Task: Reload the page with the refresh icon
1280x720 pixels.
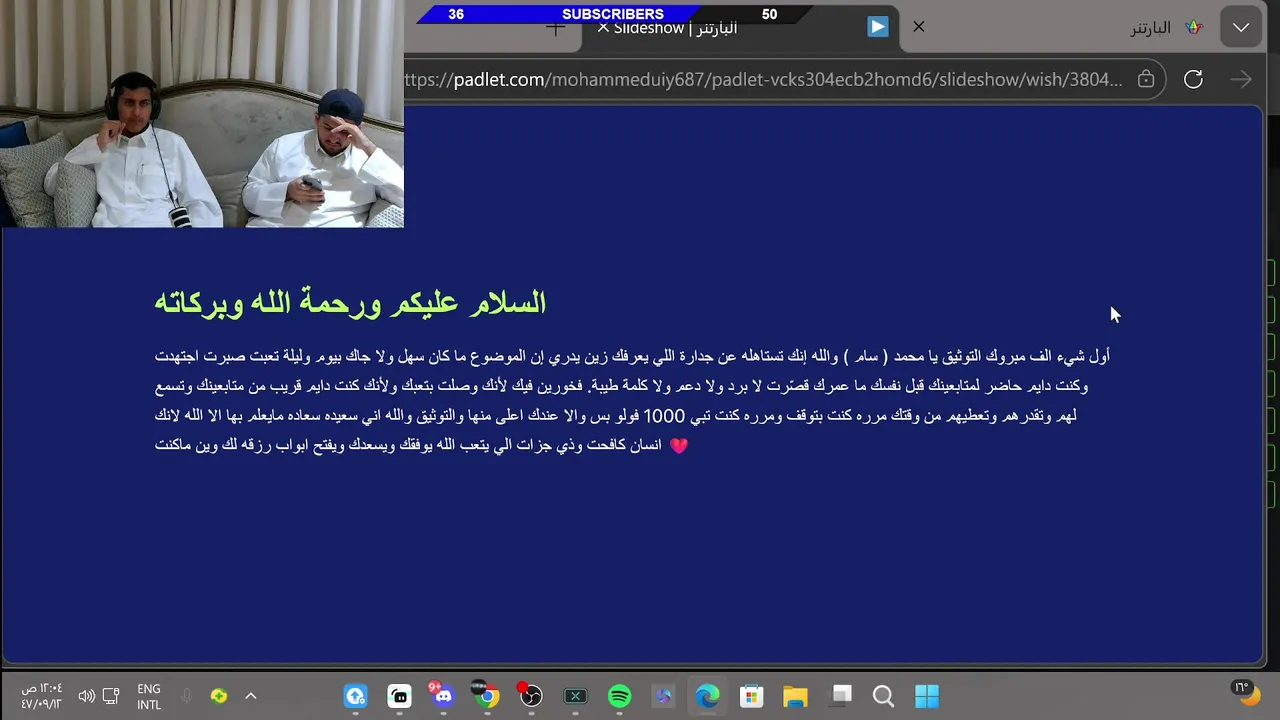Action: pos(1193,80)
